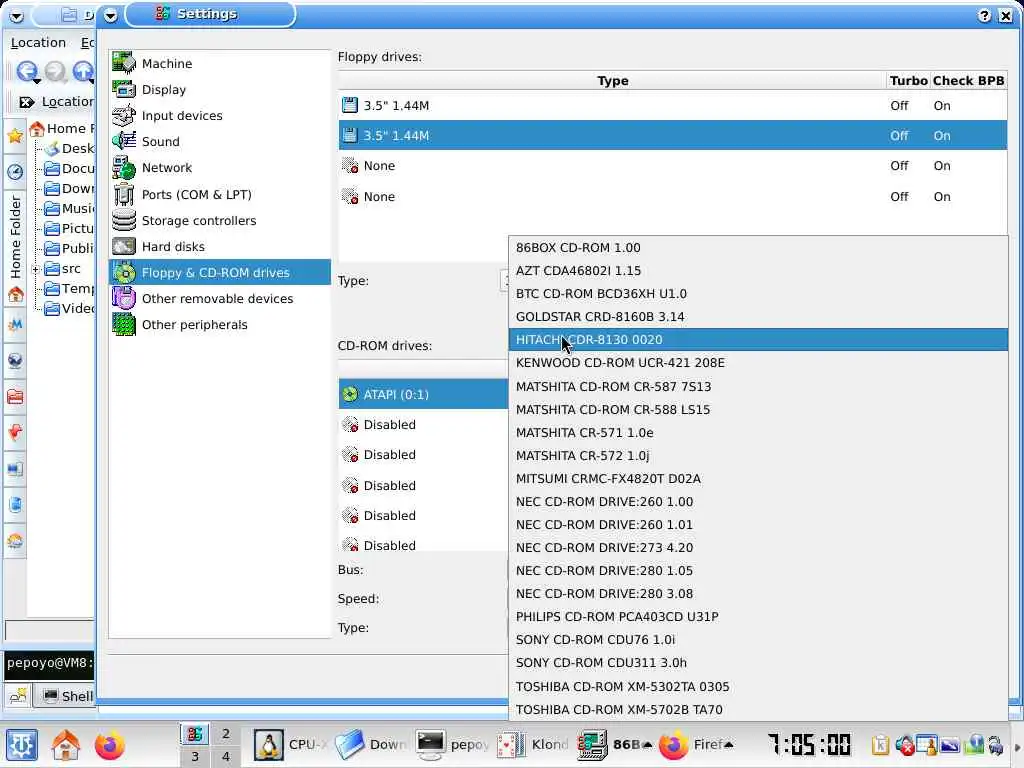Open the History clock sidebar tab
This screenshot has height=768, width=1024.
pyautogui.click(x=15, y=171)
